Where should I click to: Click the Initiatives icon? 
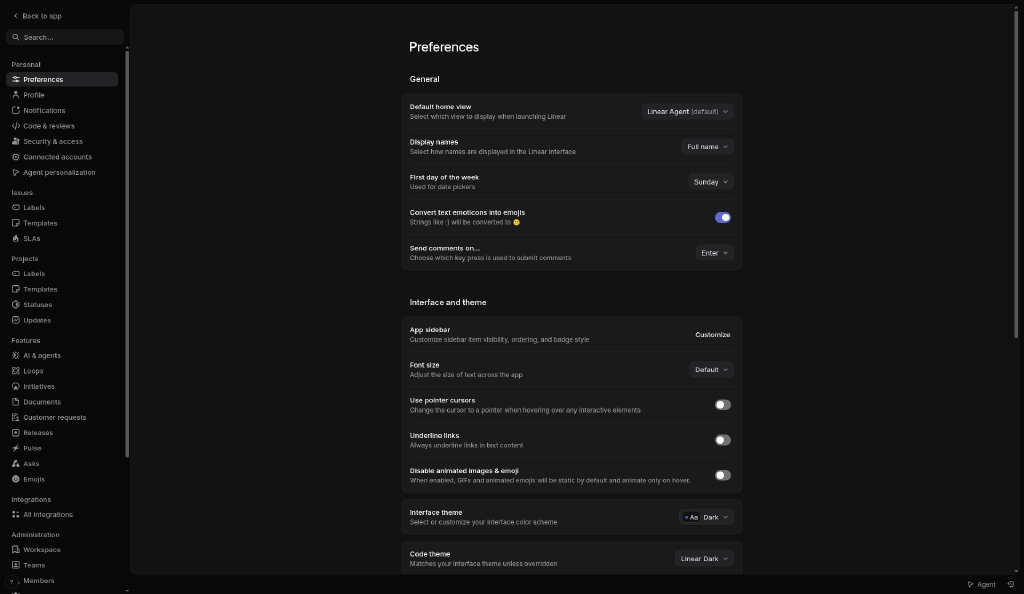pyautogui.click(x=16, y=386)
